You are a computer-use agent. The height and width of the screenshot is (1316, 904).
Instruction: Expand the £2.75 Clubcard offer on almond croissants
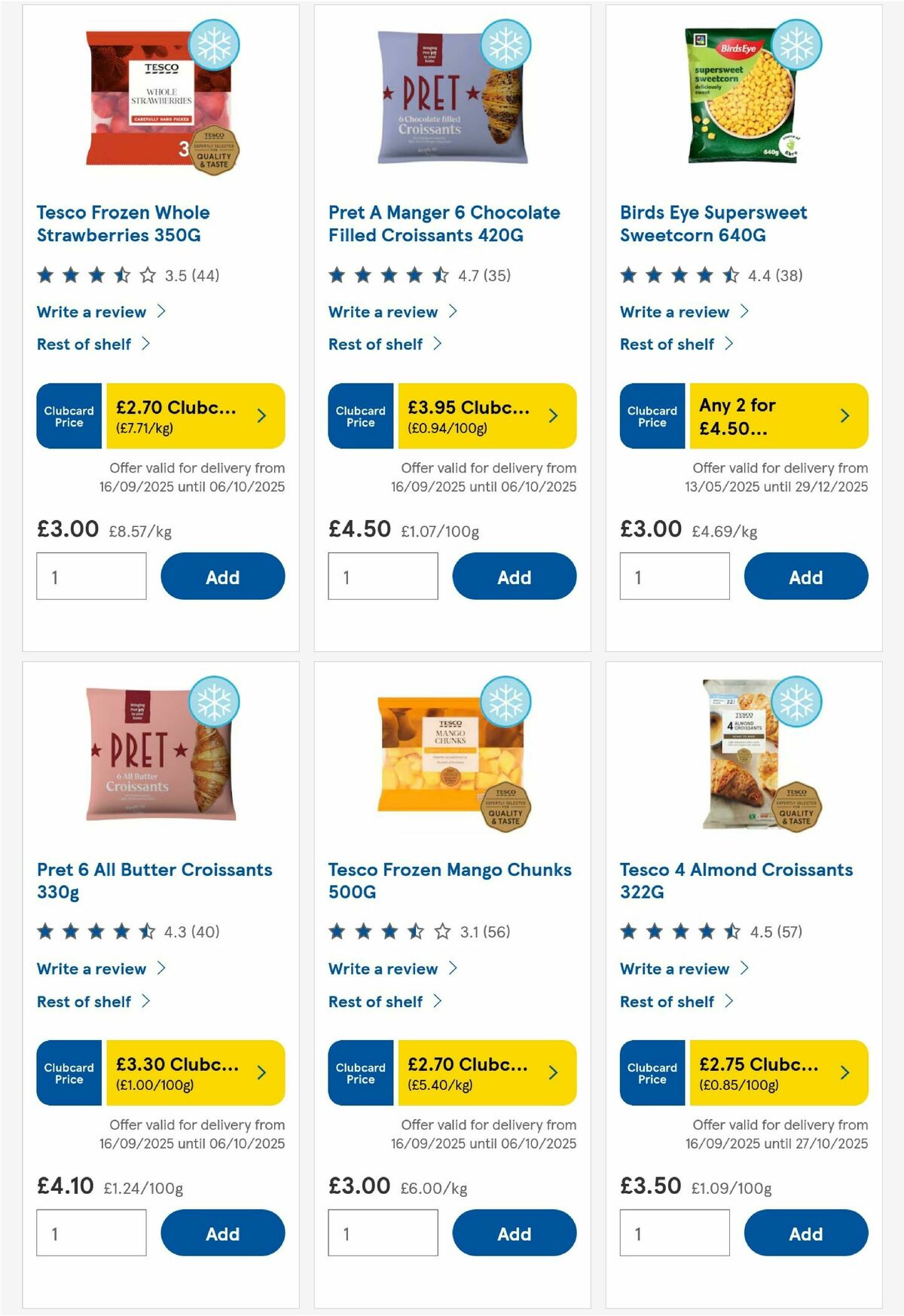(x=847, y=1073)
